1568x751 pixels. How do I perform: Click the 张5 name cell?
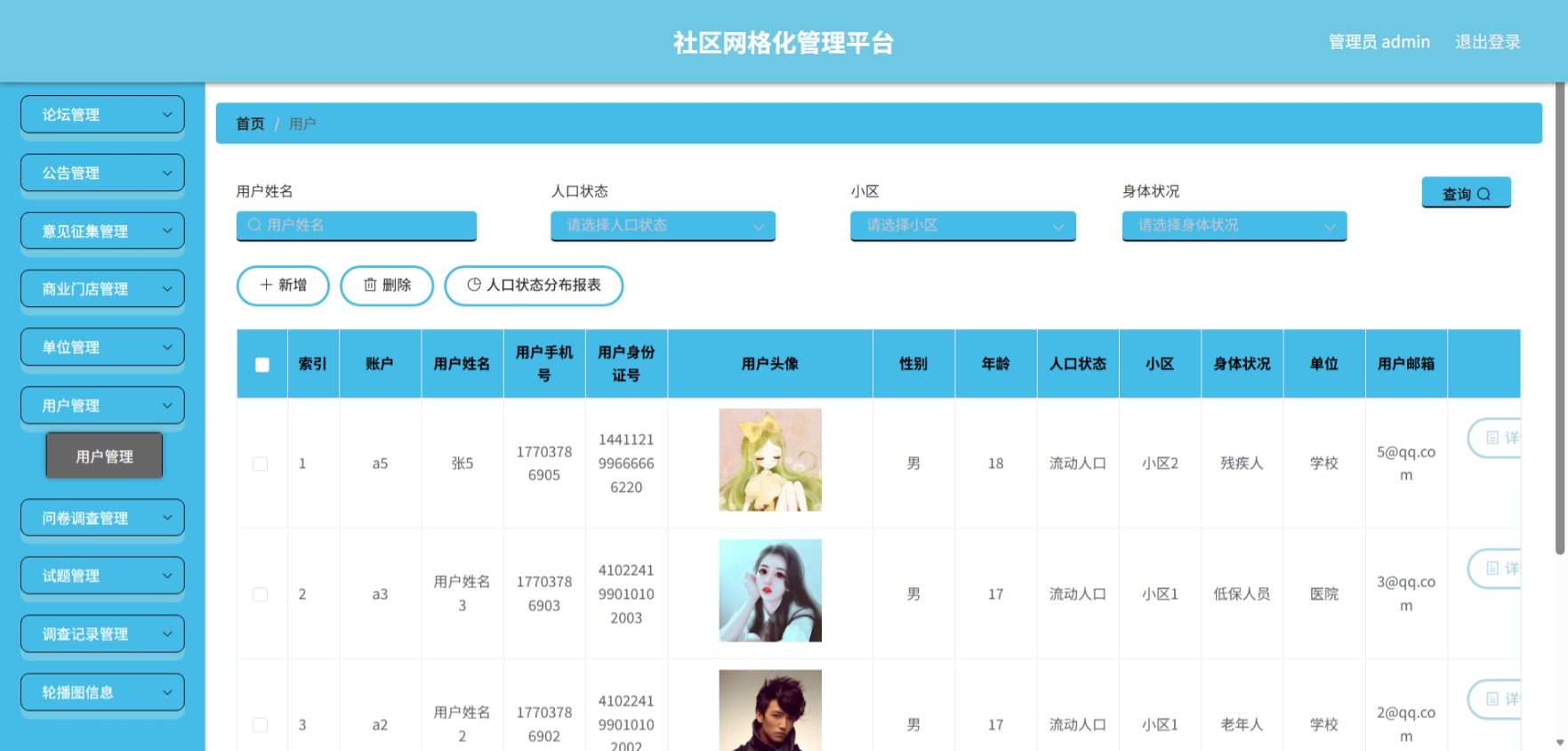[x=462, y=464]
